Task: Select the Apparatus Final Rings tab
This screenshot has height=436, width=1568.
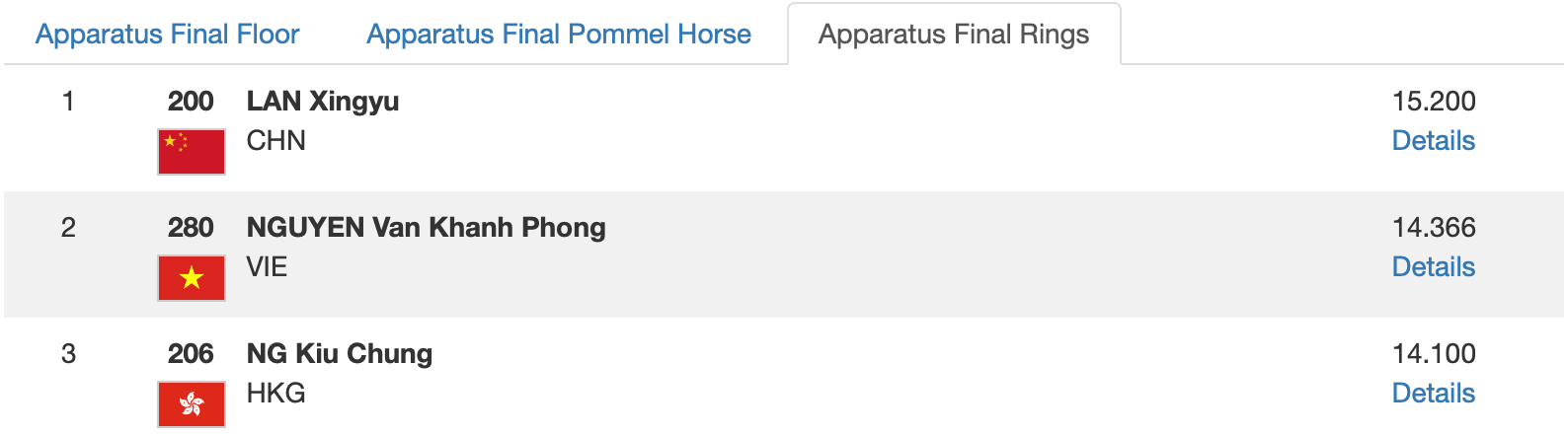Action: click(x=954, y=35)
